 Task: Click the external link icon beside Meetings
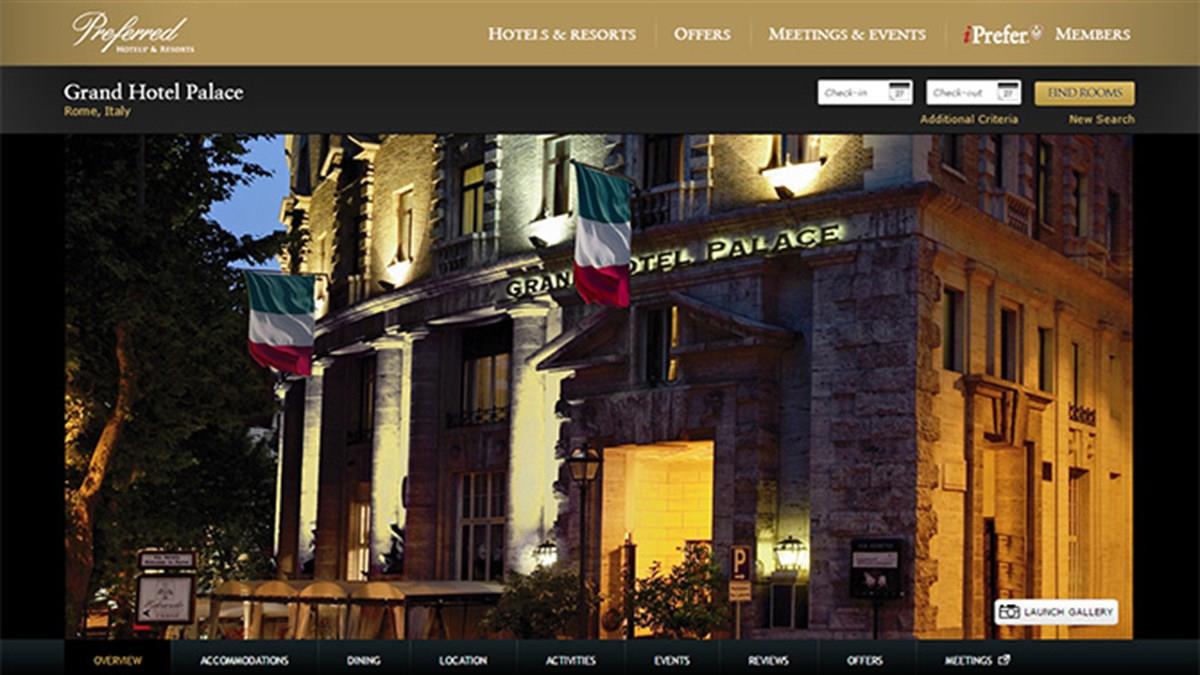(1004, 661)
